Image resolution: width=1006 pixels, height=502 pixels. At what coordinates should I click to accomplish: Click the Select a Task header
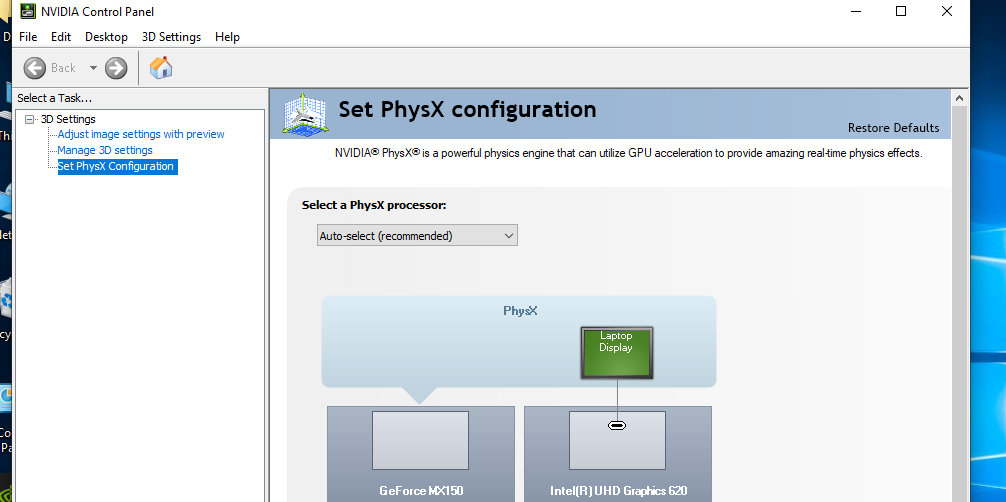click(55, 98)
